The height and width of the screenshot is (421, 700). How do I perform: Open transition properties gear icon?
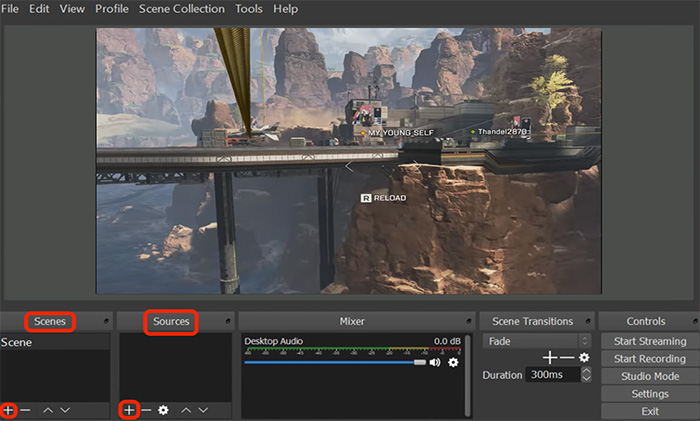(x=584, y=357)
